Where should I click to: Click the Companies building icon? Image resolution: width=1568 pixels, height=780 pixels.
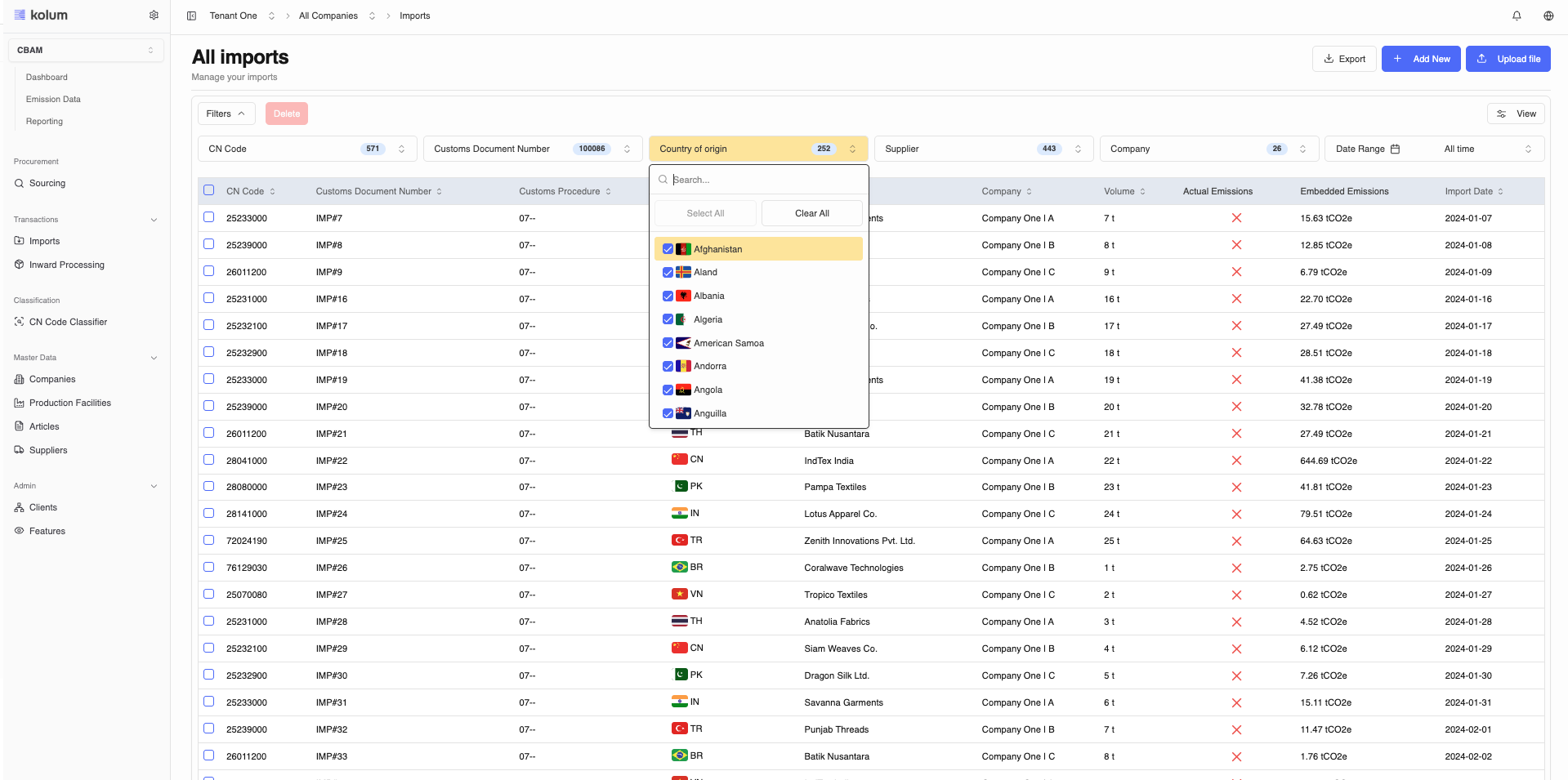19,379
